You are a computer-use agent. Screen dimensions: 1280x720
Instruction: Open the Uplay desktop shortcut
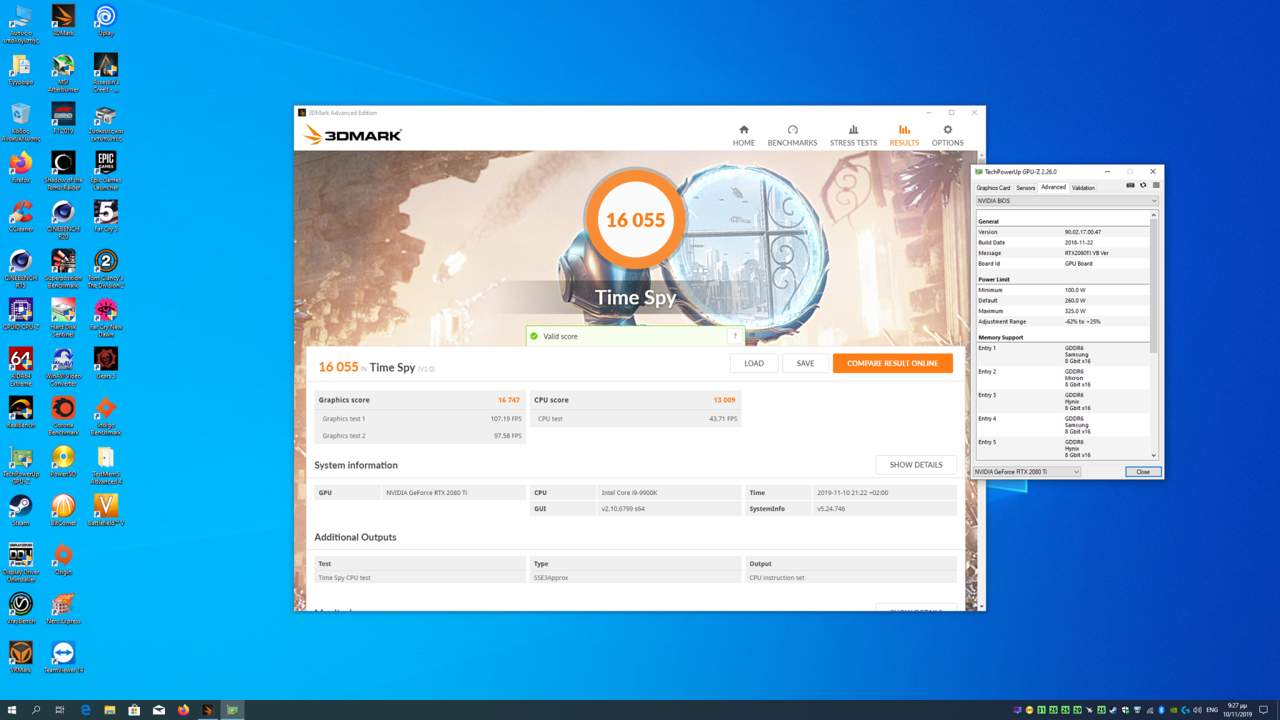click(105, 20)
